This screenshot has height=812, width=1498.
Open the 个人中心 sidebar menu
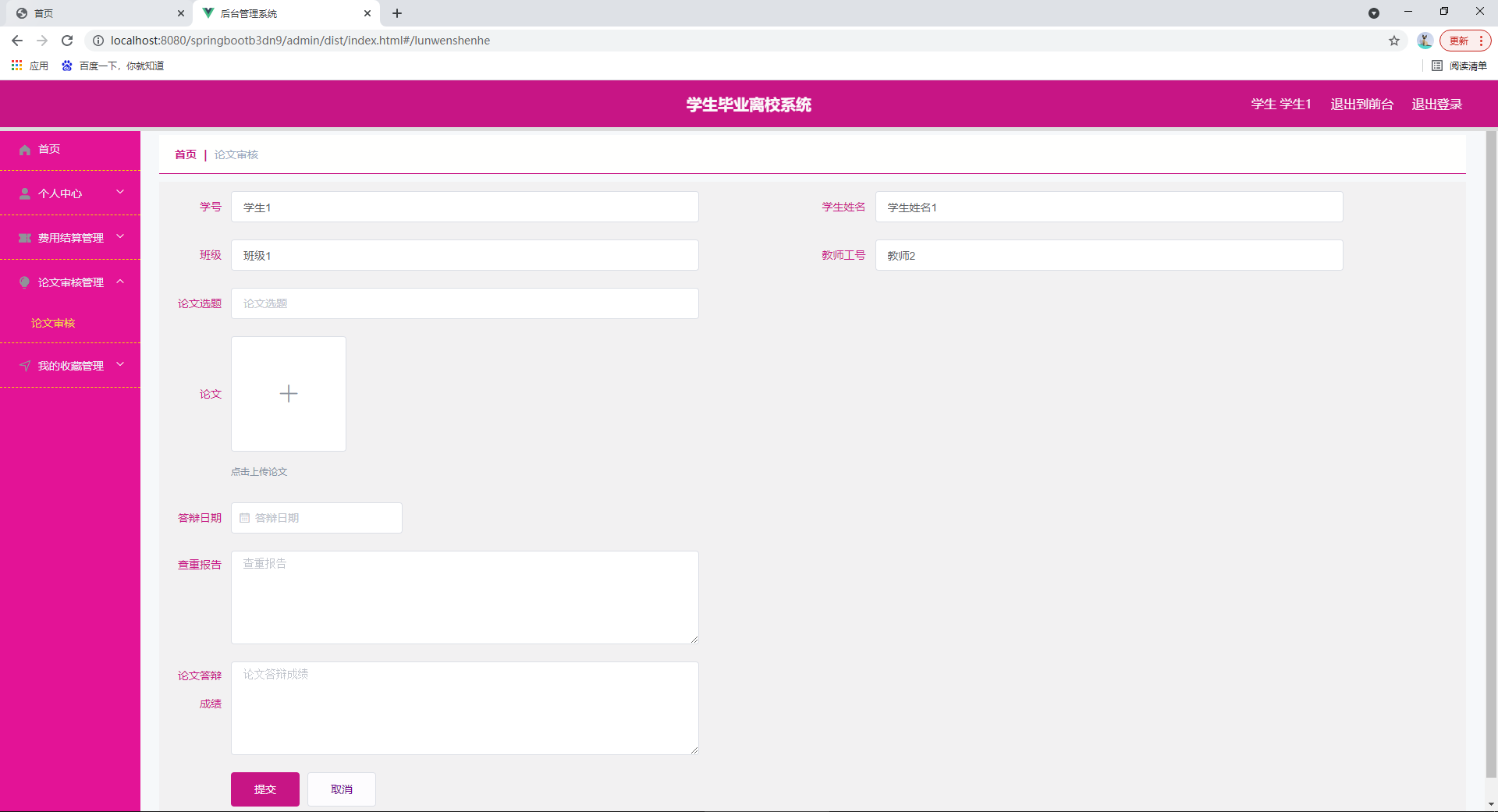[70, 193]
